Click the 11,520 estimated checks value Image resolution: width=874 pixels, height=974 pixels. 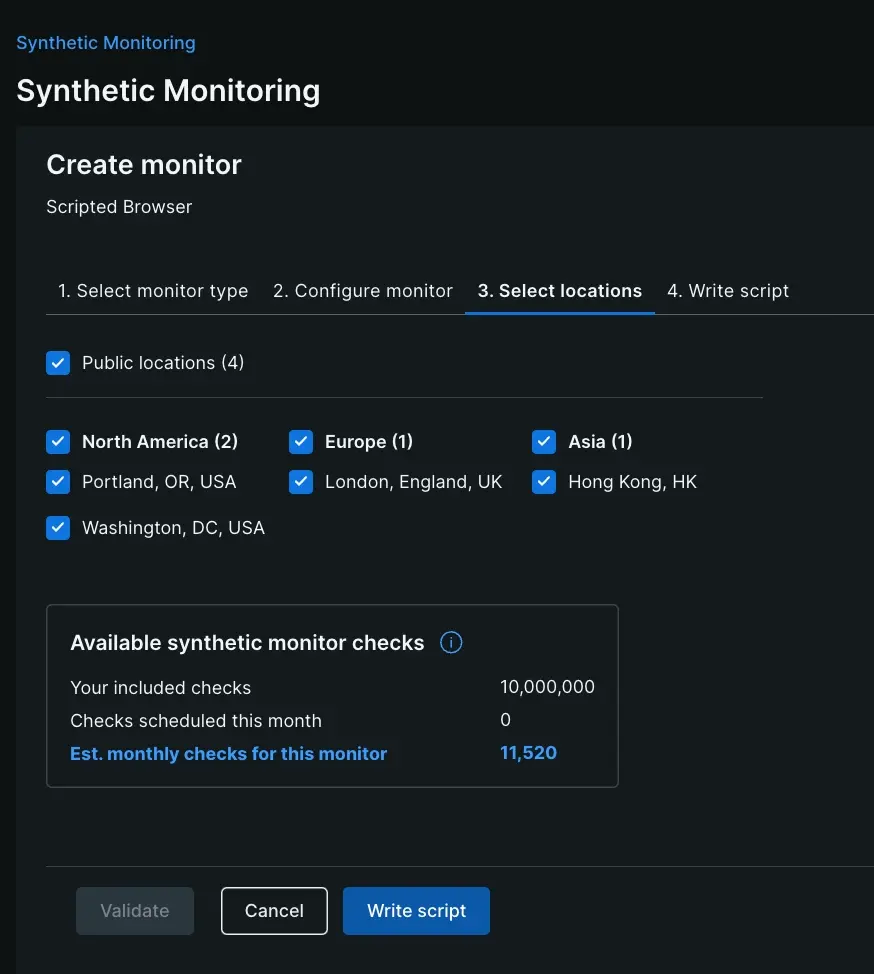[x=528, y=753]
